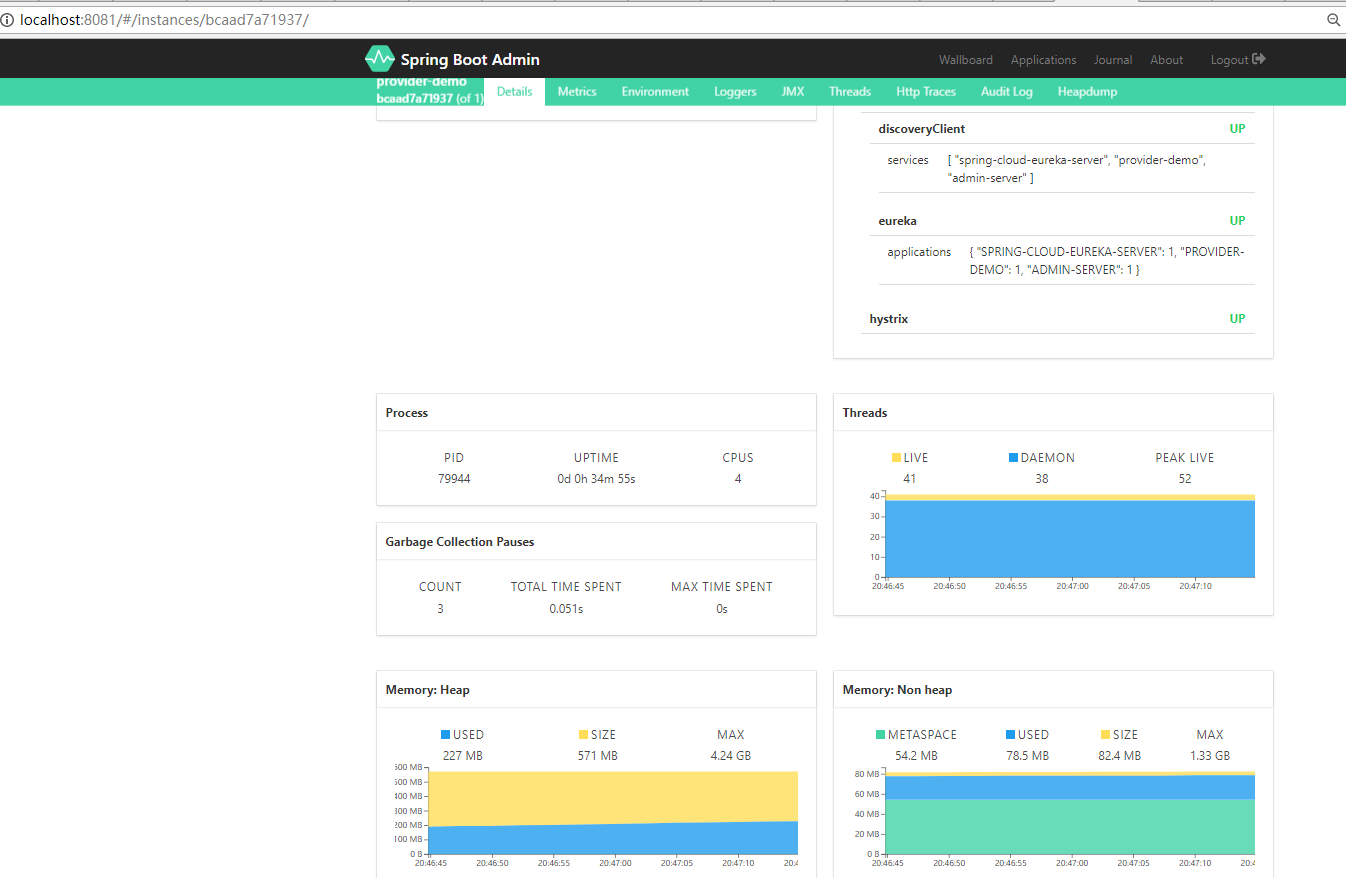The height and width of the screenshot is (878, 1346).
Task: Select the JMX tab
Action: 793,91
